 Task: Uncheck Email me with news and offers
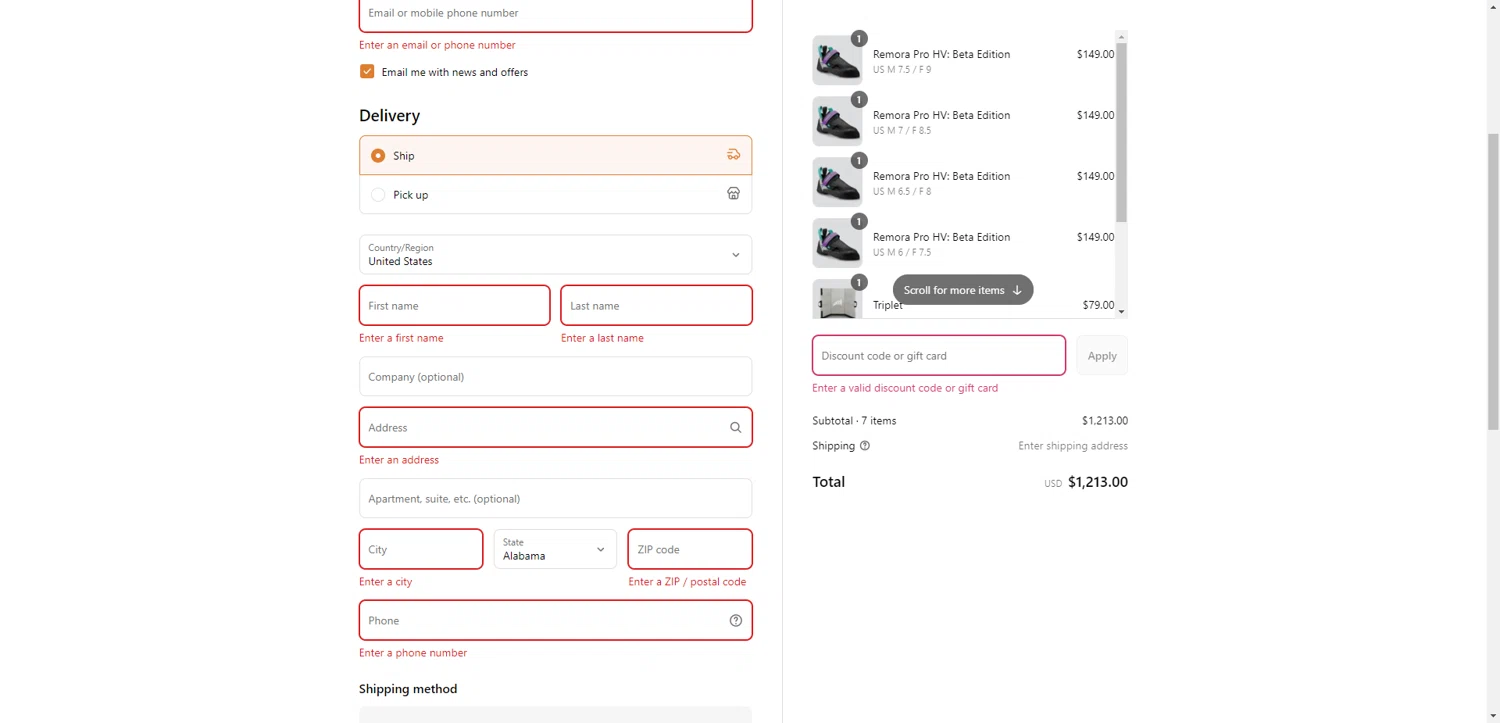tap(367, 72)
